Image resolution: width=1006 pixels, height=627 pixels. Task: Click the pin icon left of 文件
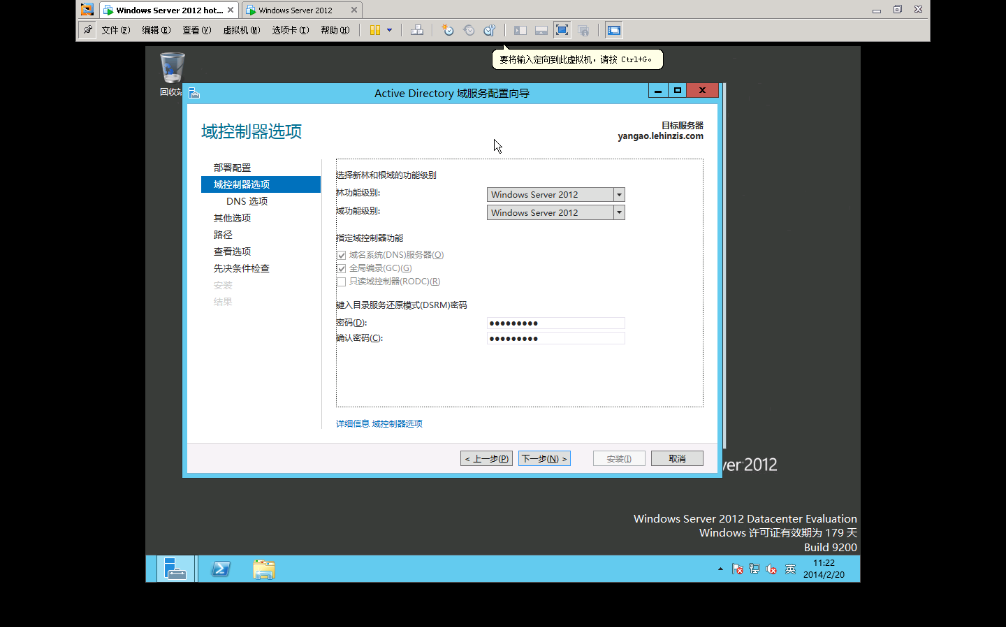coord(87,30)
